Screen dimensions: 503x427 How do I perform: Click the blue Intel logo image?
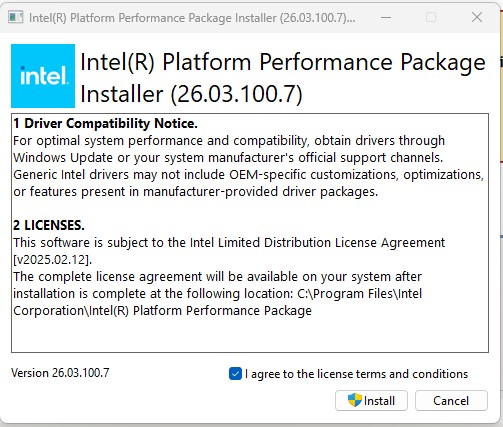(43, 76)
